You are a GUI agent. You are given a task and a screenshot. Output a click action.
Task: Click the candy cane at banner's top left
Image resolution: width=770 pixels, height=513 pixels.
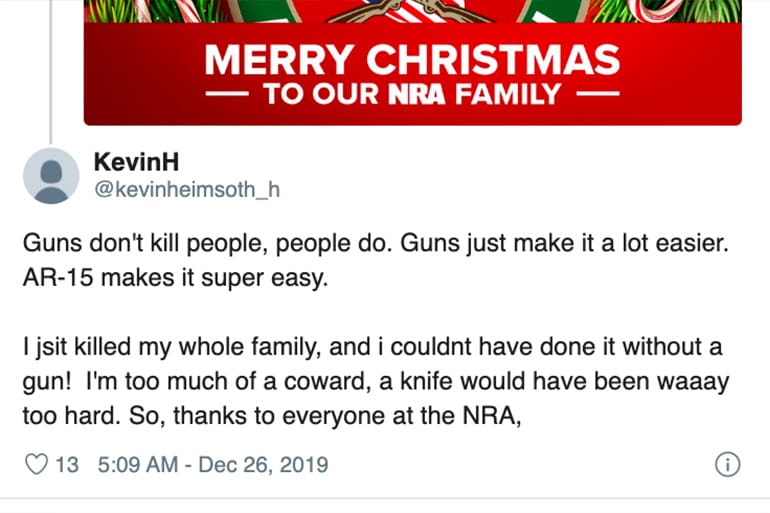coord(138,12)
